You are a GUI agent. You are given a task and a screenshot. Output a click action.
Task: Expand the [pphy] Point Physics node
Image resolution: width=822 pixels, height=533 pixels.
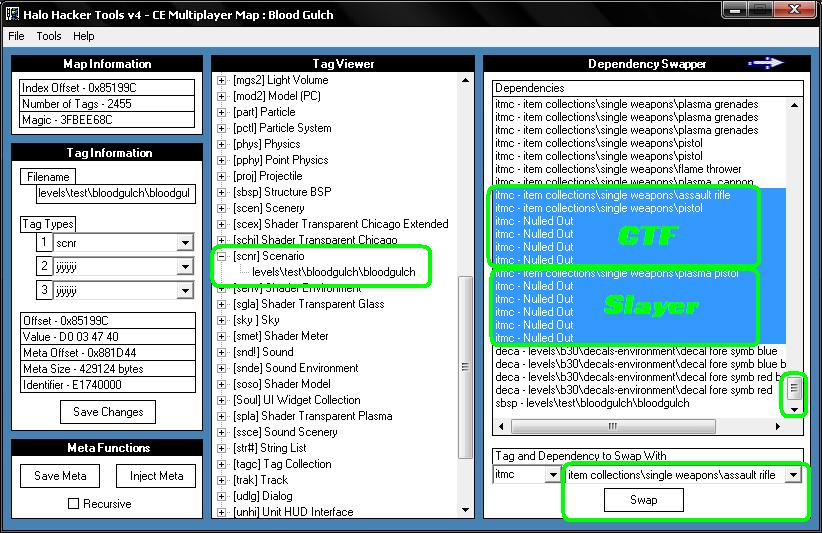(x=222, y=160)
